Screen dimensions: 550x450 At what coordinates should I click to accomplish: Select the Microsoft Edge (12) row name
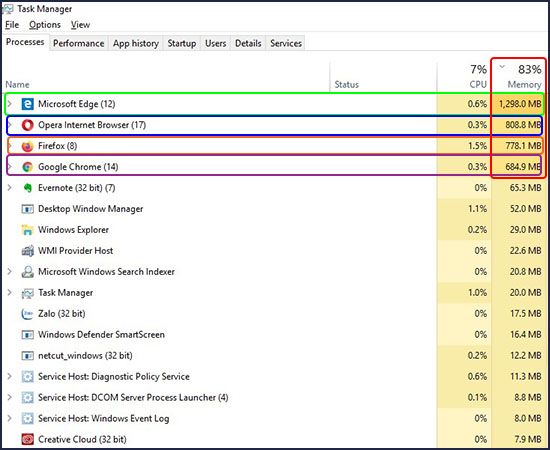tap(76, 104)
